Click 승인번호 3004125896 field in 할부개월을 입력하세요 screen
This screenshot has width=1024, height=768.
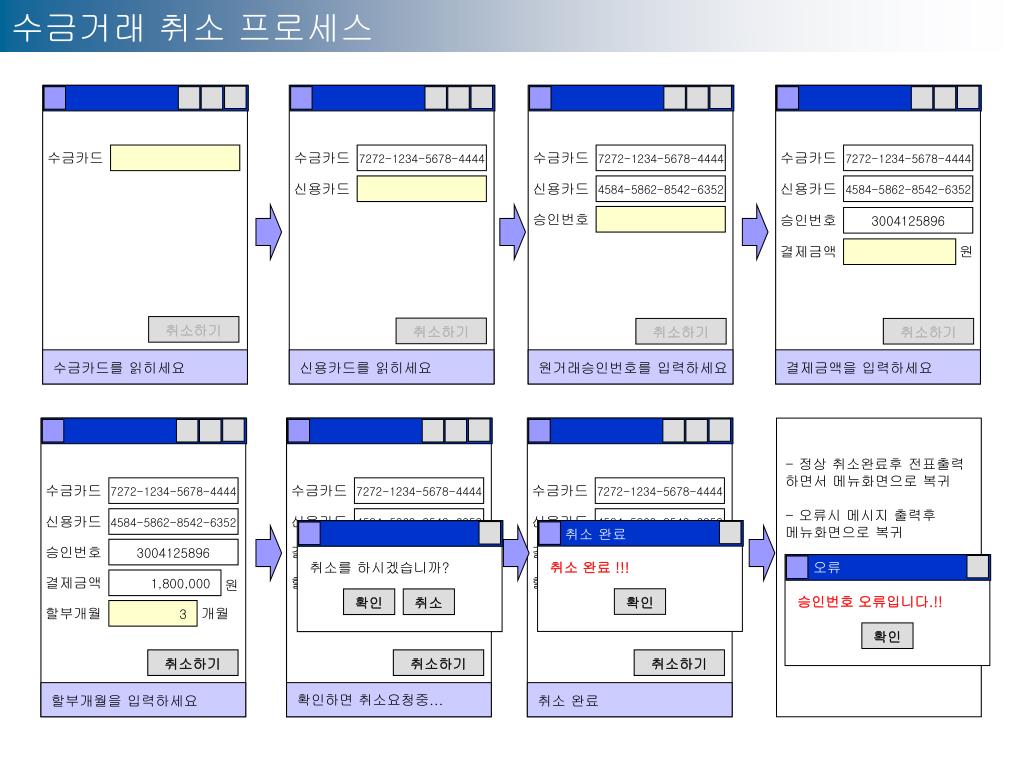tap(173, 552)
